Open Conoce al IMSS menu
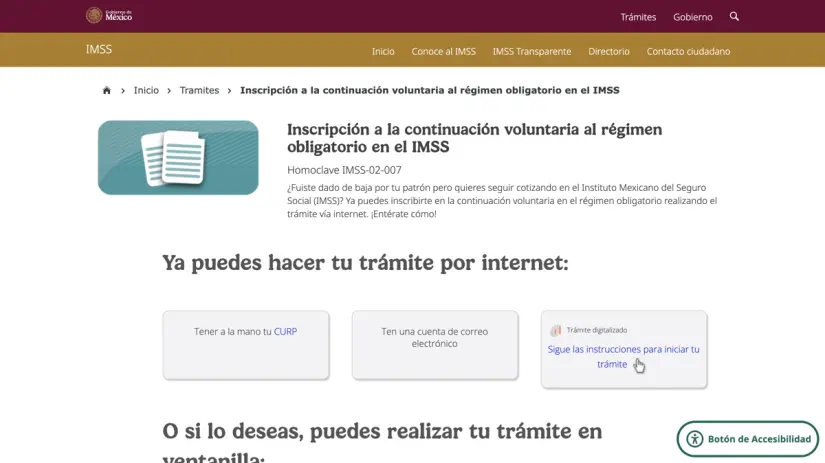The image size is (825, 463). [444, 51]
